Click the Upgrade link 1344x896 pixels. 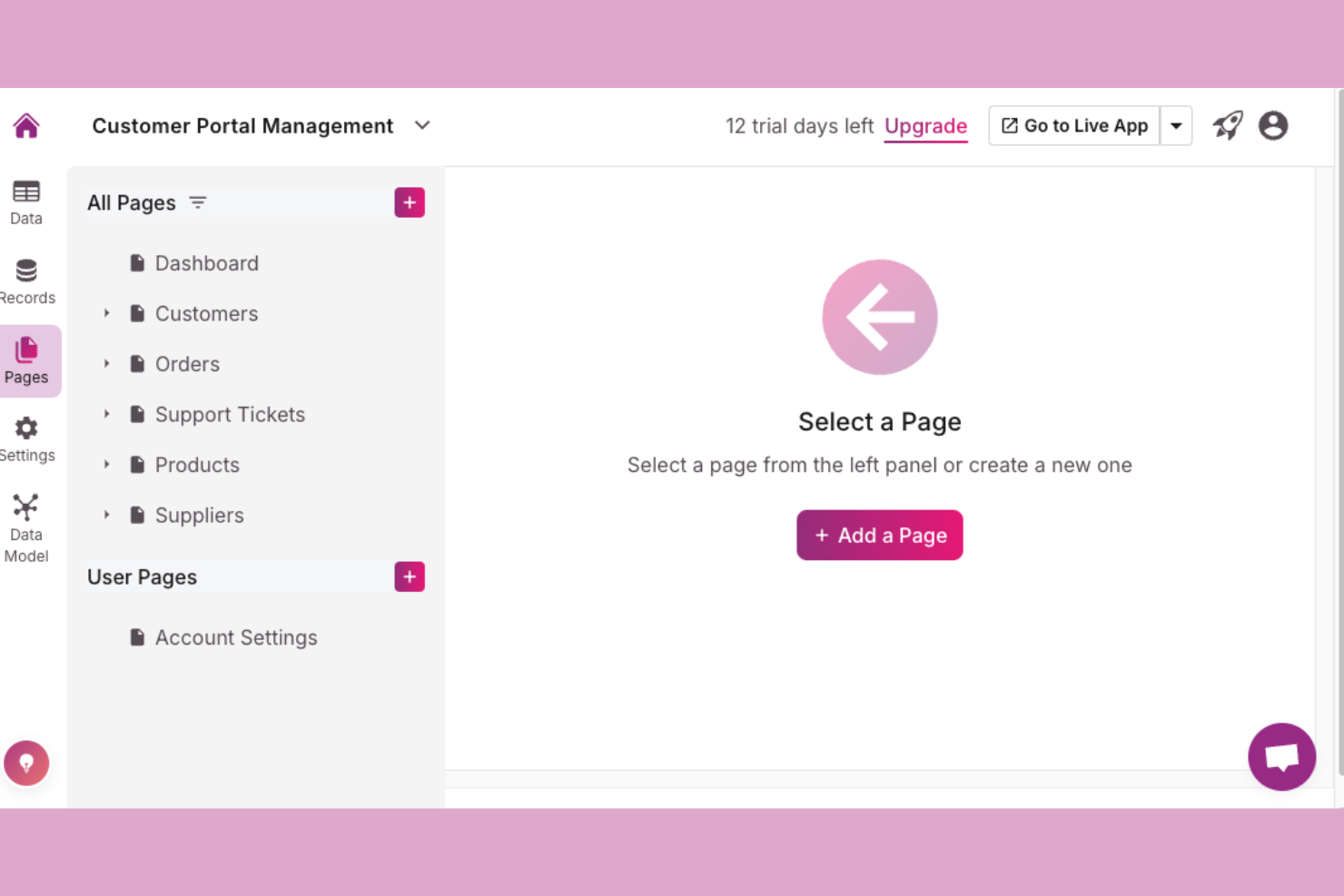(925, 126)
